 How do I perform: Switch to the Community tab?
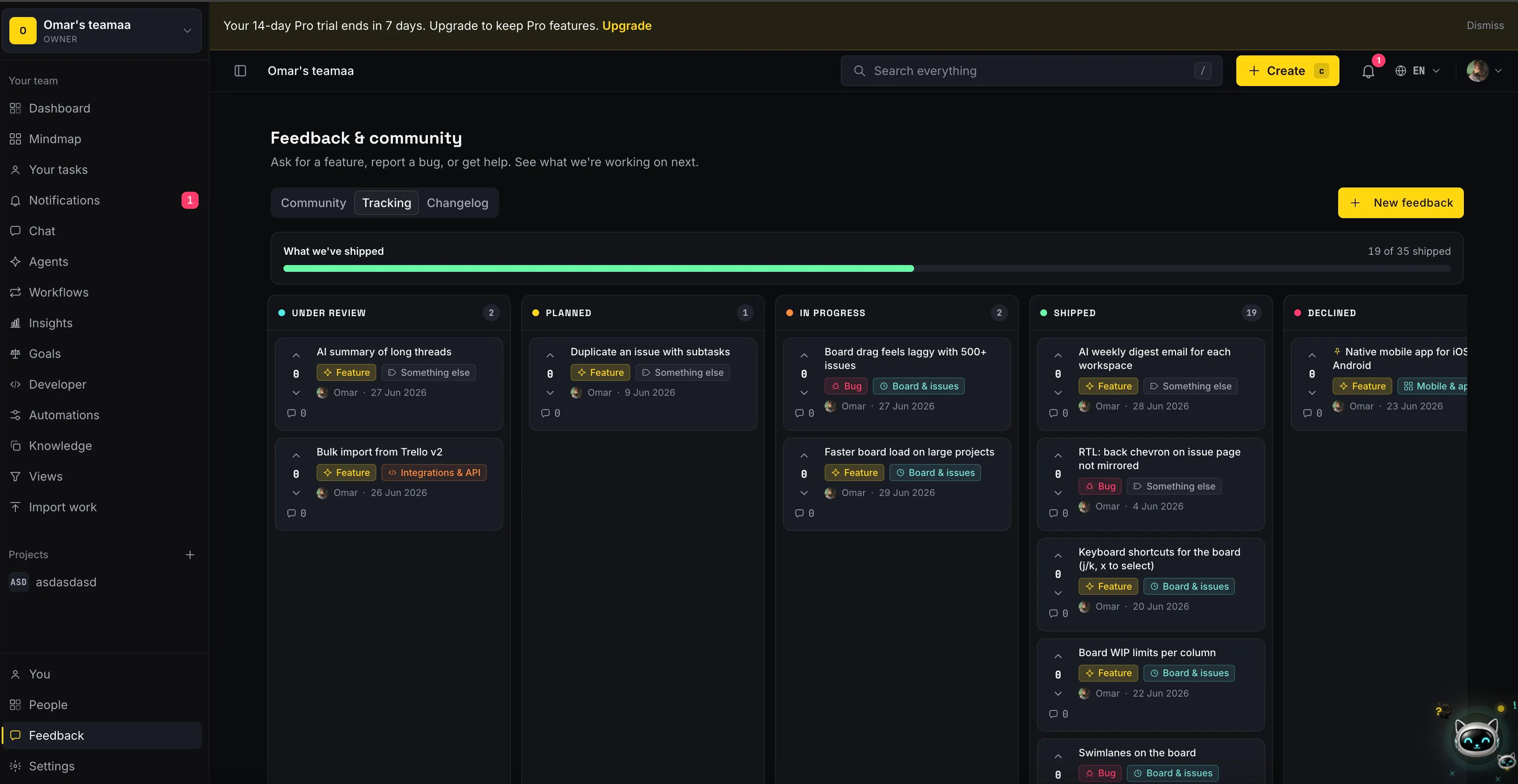[x=314, y=203]
